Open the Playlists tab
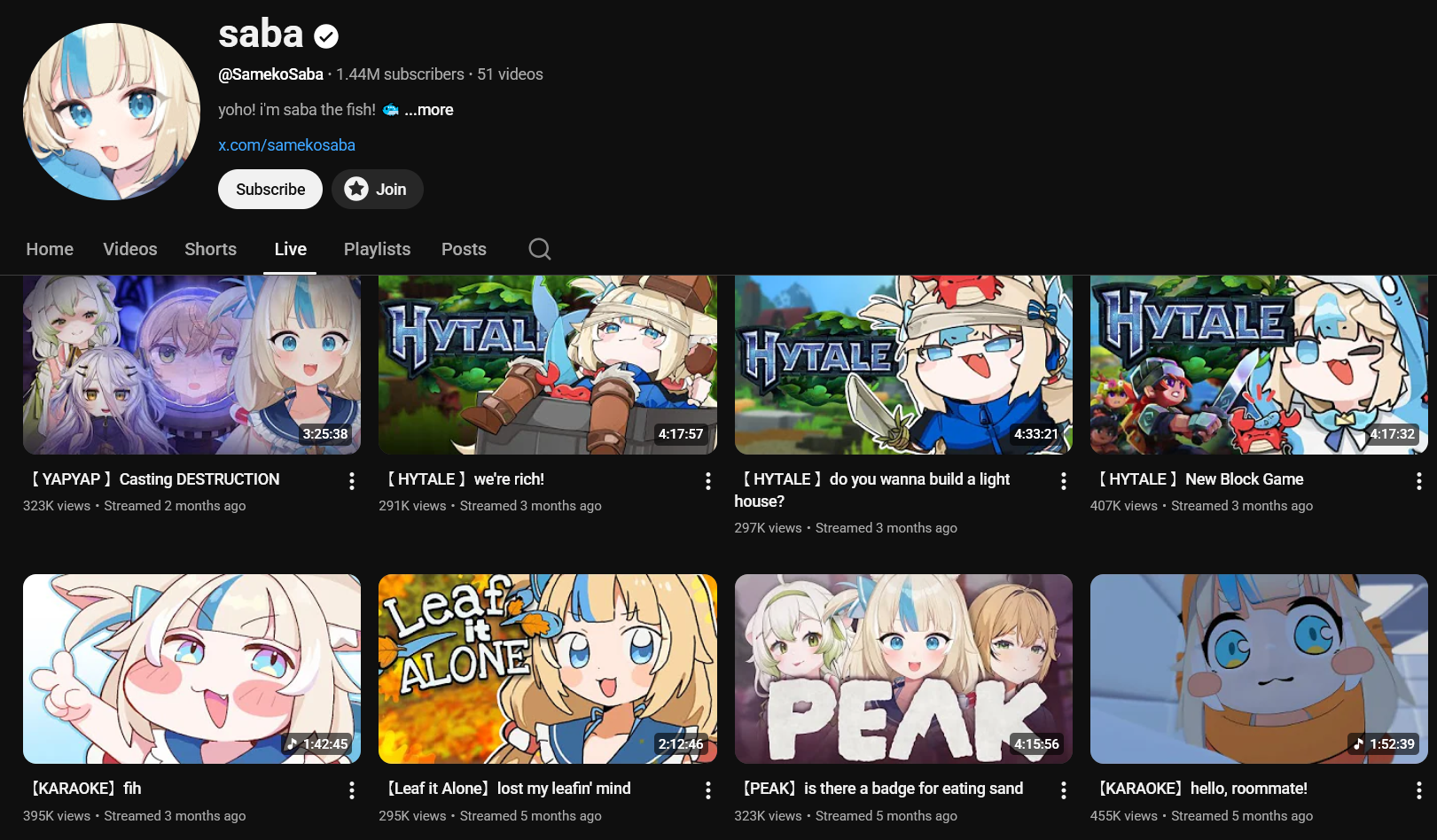 [378, 249]
